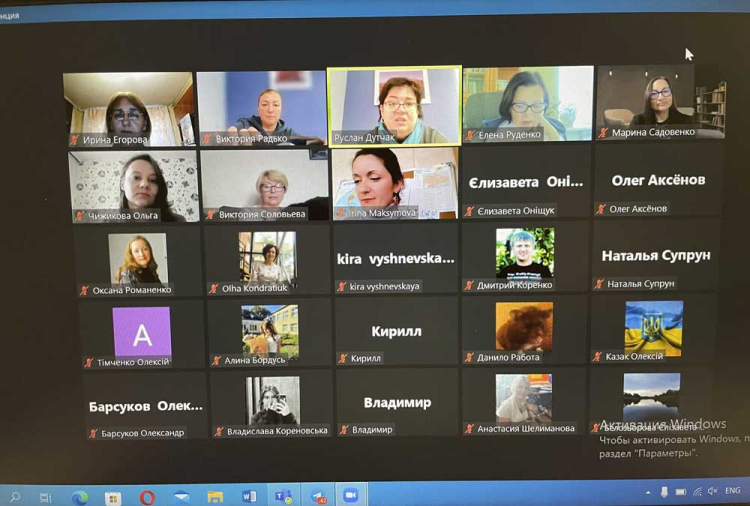The height and width of the screenshot is (506, 750).
Task: Open the Telegram taskbar icon
Action: (318, 496)
